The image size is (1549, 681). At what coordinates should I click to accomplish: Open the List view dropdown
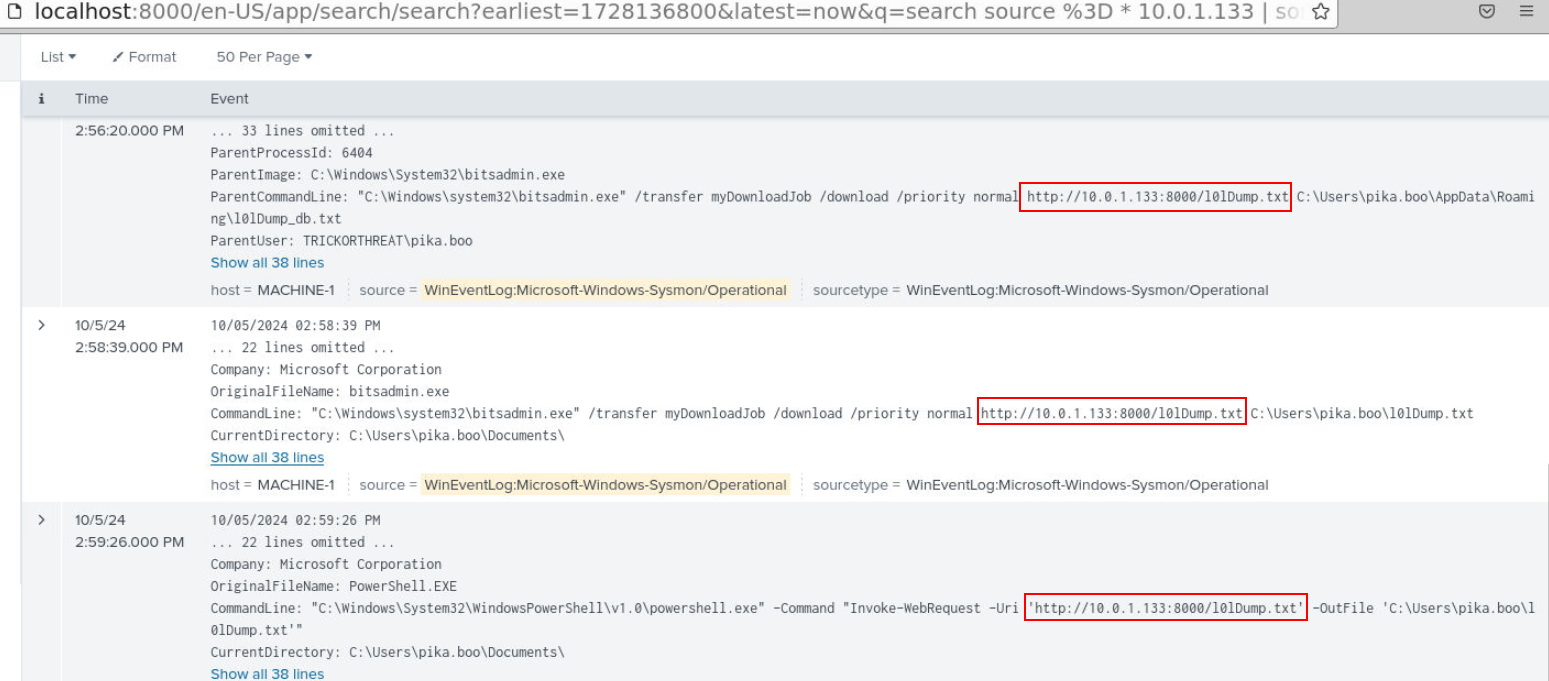tap(58, 57)
